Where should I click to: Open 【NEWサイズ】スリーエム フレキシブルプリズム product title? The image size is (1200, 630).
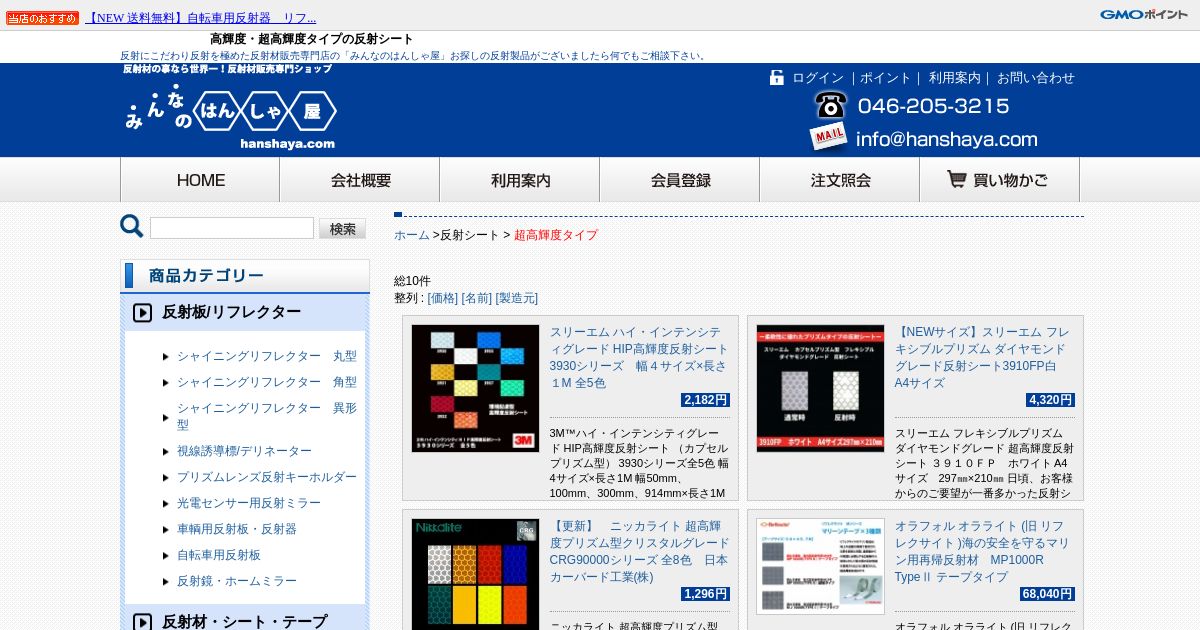point(984,357)
